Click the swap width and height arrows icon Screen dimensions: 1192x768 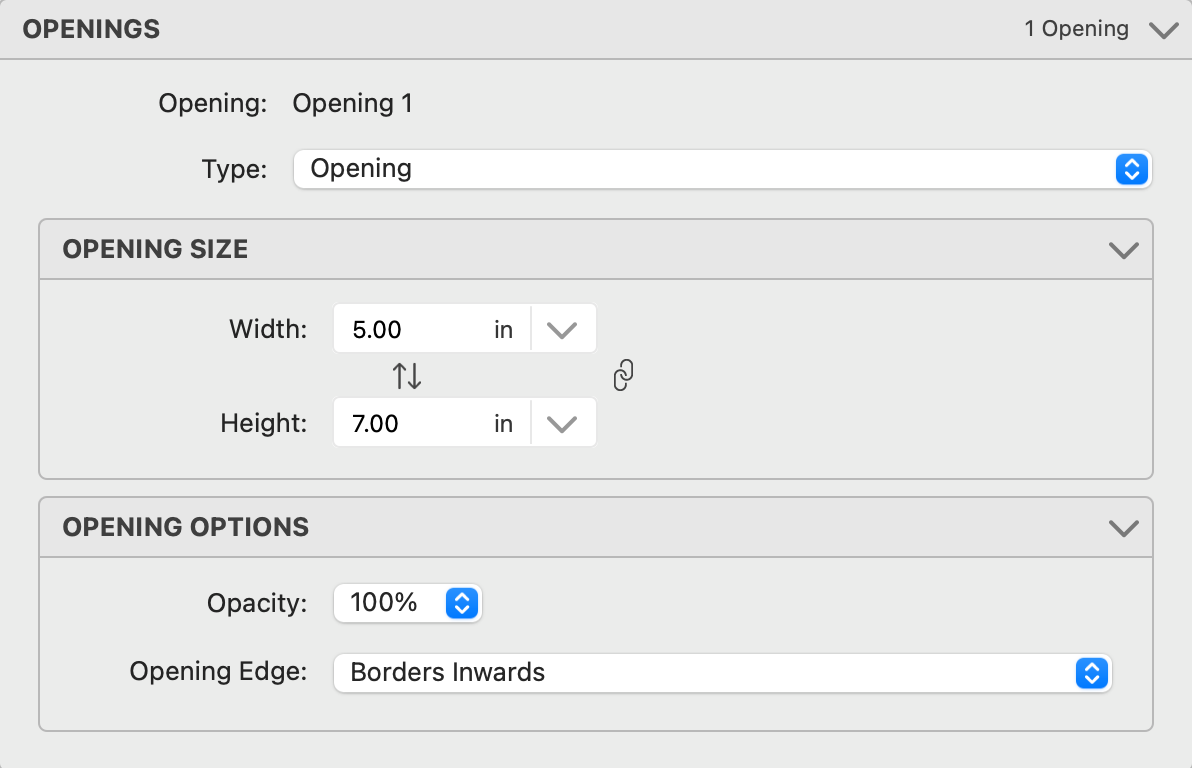pyautogui.click(x=407, y=376)
